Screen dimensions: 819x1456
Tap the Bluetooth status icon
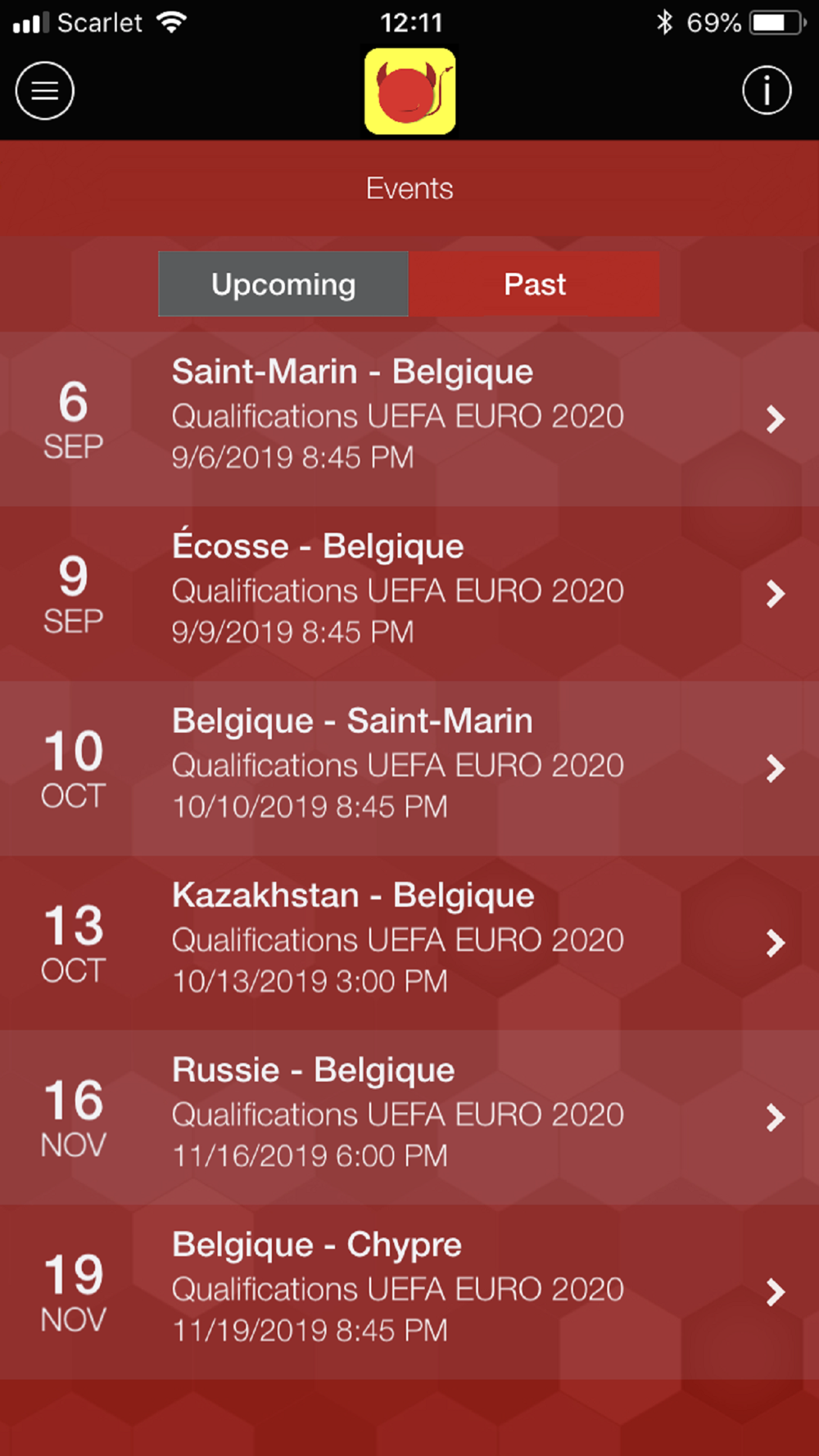tap(664, 22)
